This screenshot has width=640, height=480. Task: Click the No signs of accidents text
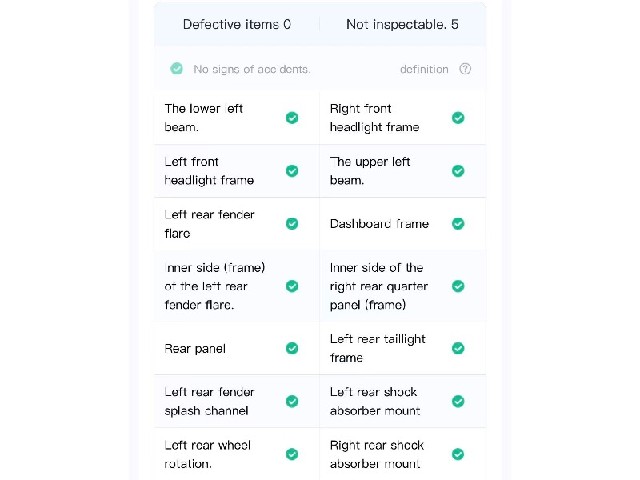[252, 69]
